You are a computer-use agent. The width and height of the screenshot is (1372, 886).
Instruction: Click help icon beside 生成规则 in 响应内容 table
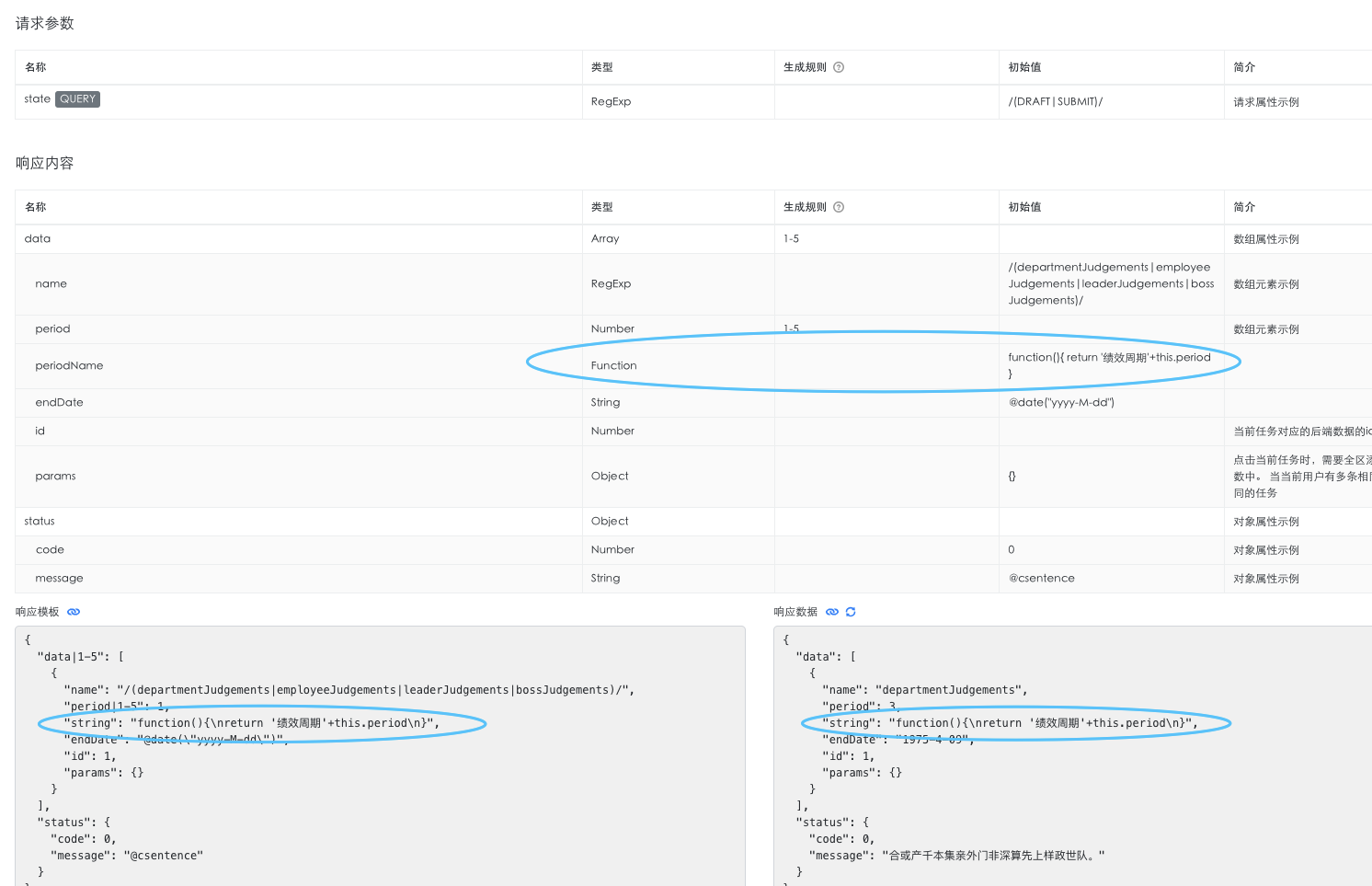(839, 207)
